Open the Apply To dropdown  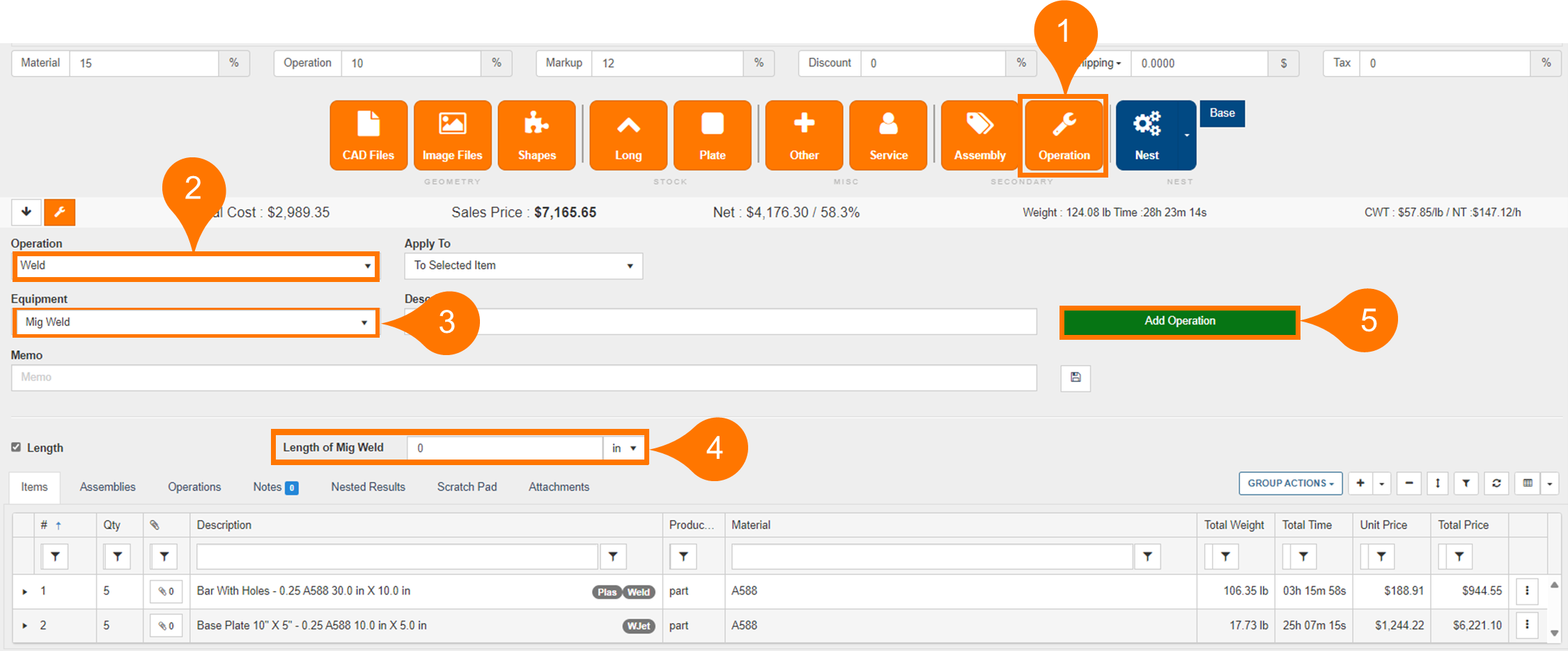(x=523, y=266)
